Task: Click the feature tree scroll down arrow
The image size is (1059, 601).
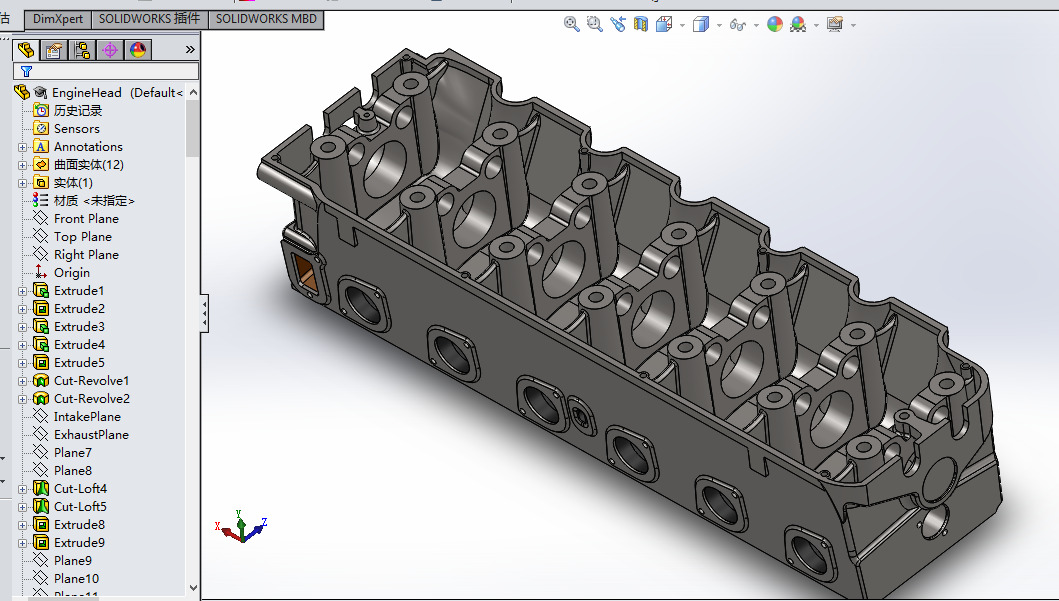Action: point(193,588)
